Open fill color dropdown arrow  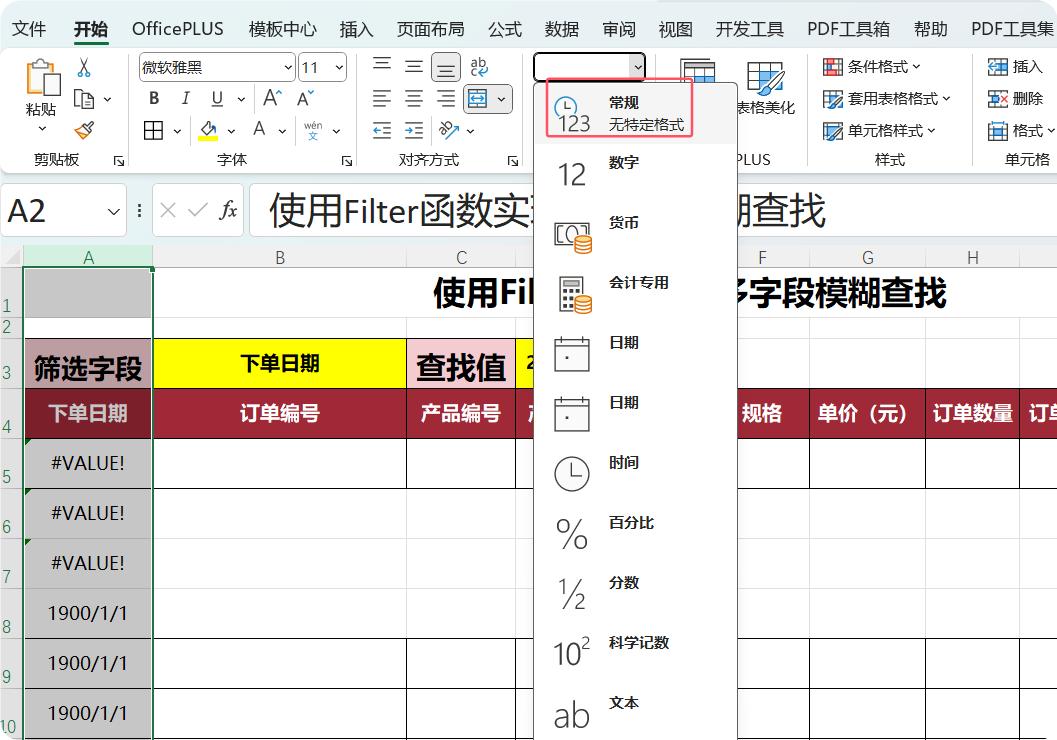tap(231, 131)
